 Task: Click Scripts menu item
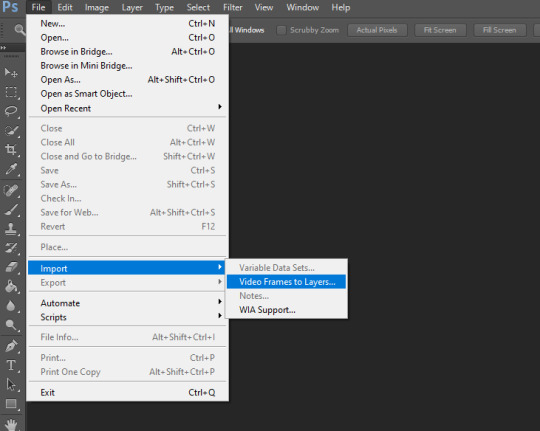click(127, 317)
